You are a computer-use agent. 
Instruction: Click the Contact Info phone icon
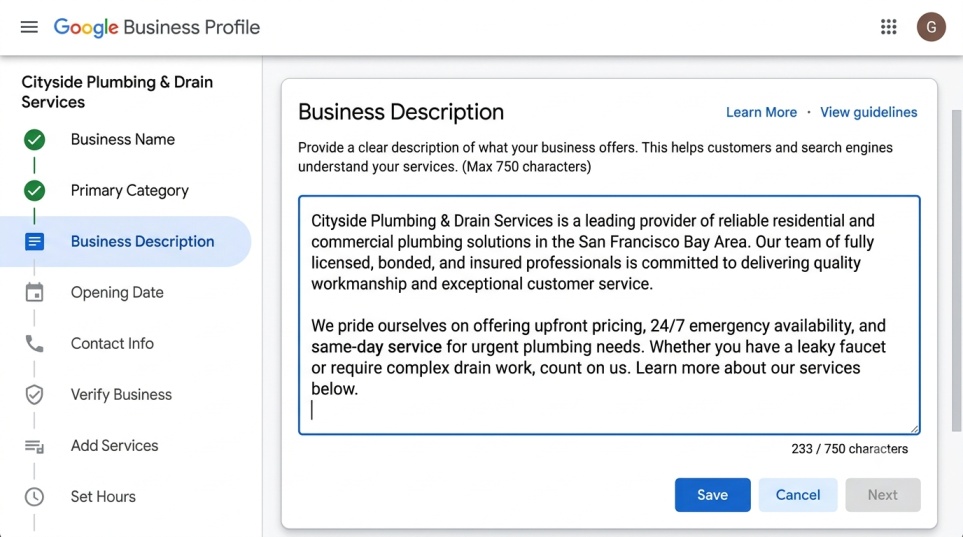(x=34, y=343)
